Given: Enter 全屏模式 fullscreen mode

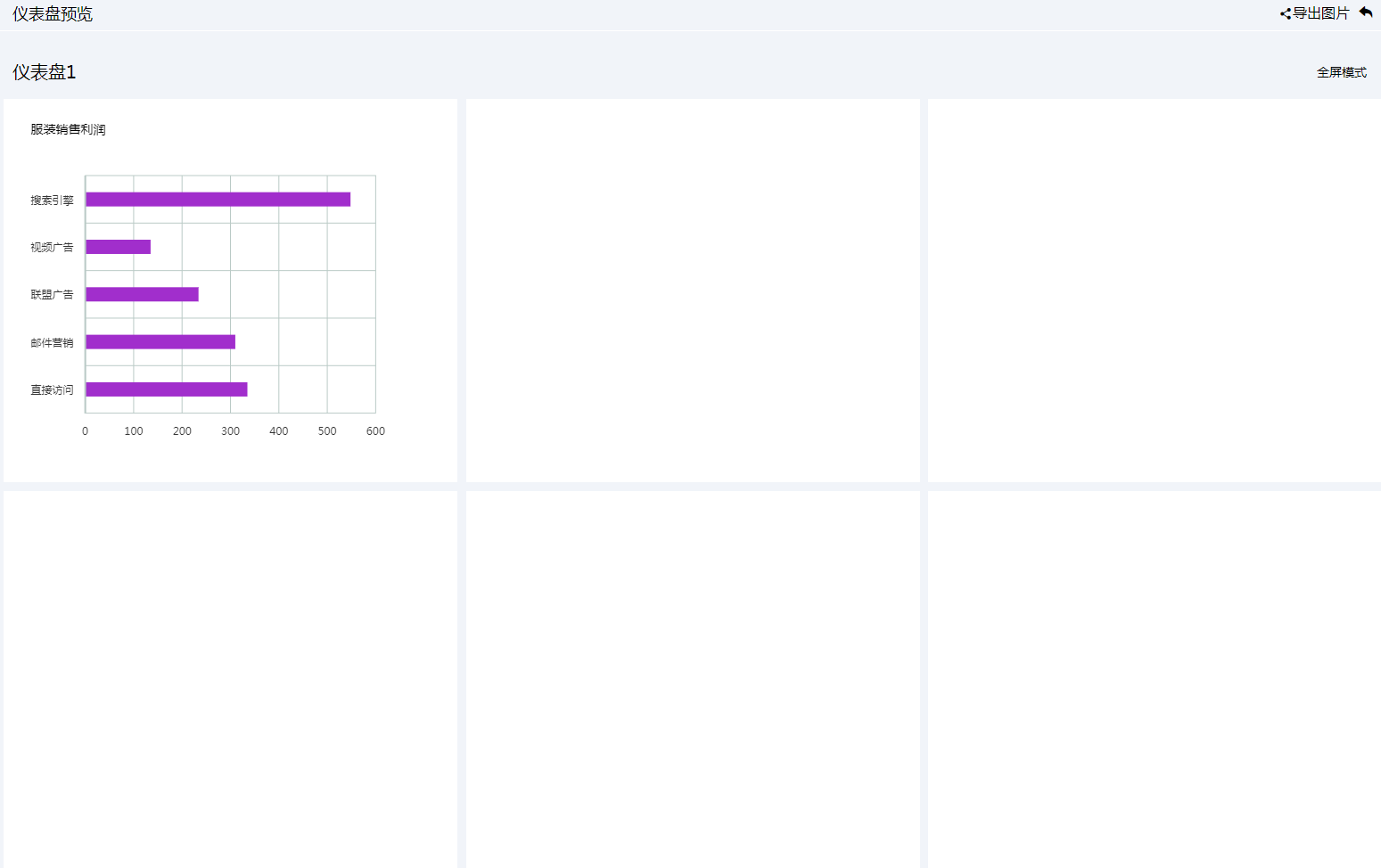Looking at the screenshot, I should [x=1341, y=72].
